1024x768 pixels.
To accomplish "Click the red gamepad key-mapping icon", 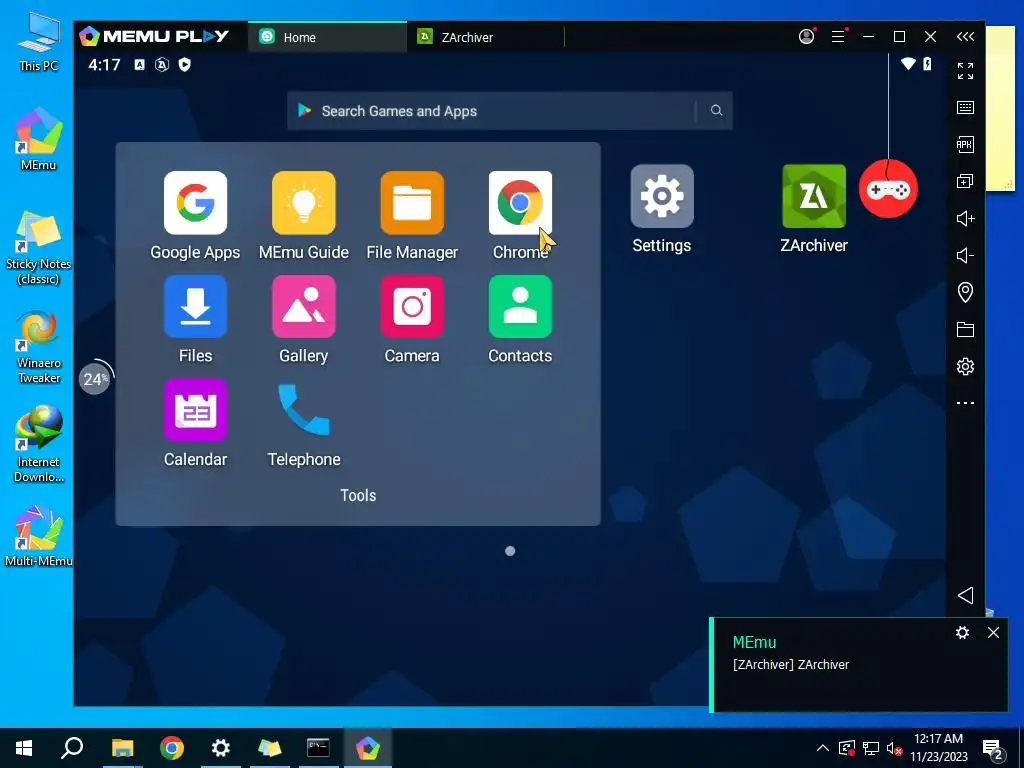I will (888, 189).
